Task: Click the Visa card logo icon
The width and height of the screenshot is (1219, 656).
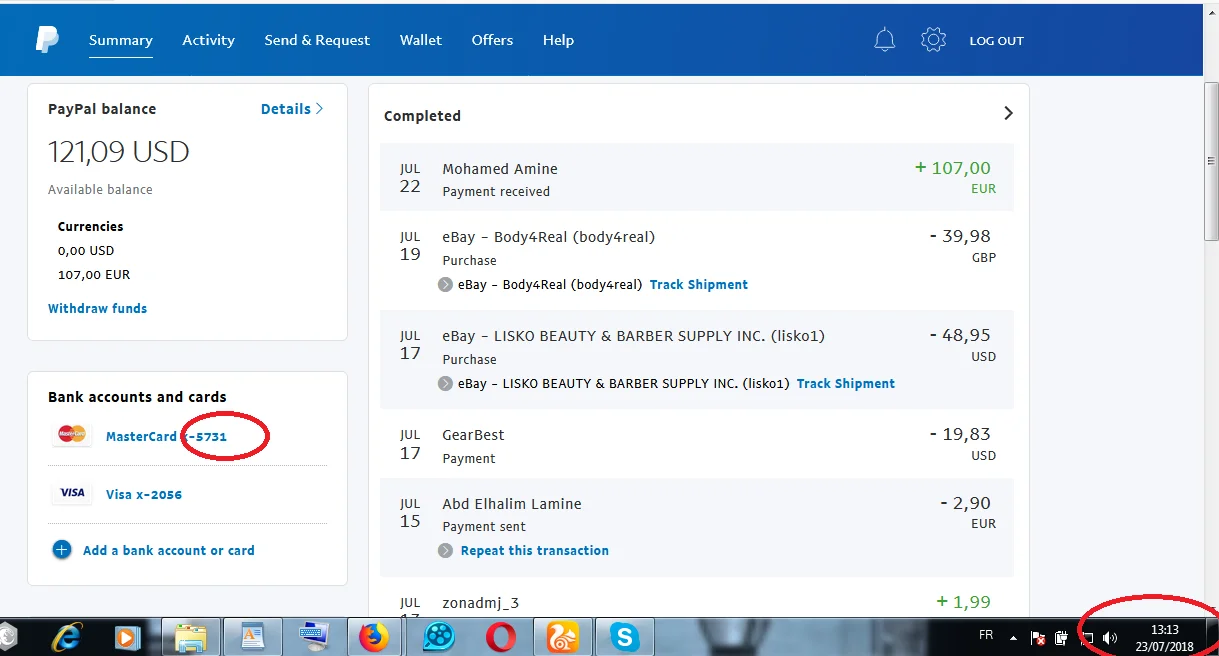Action: [71, 494]
